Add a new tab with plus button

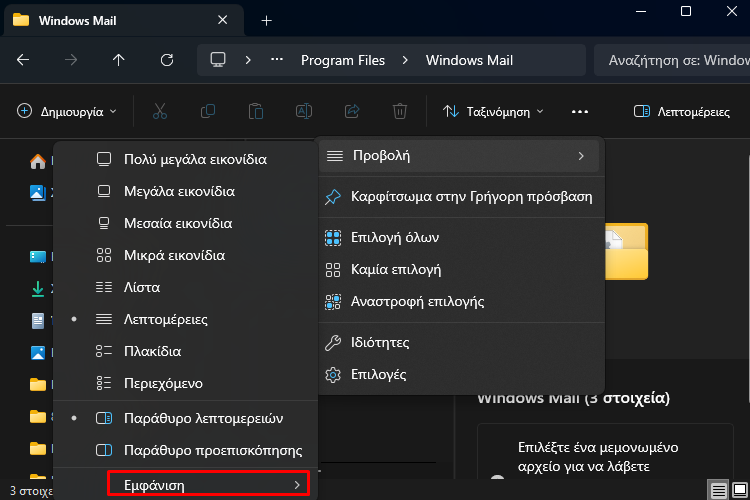(266, 21)
